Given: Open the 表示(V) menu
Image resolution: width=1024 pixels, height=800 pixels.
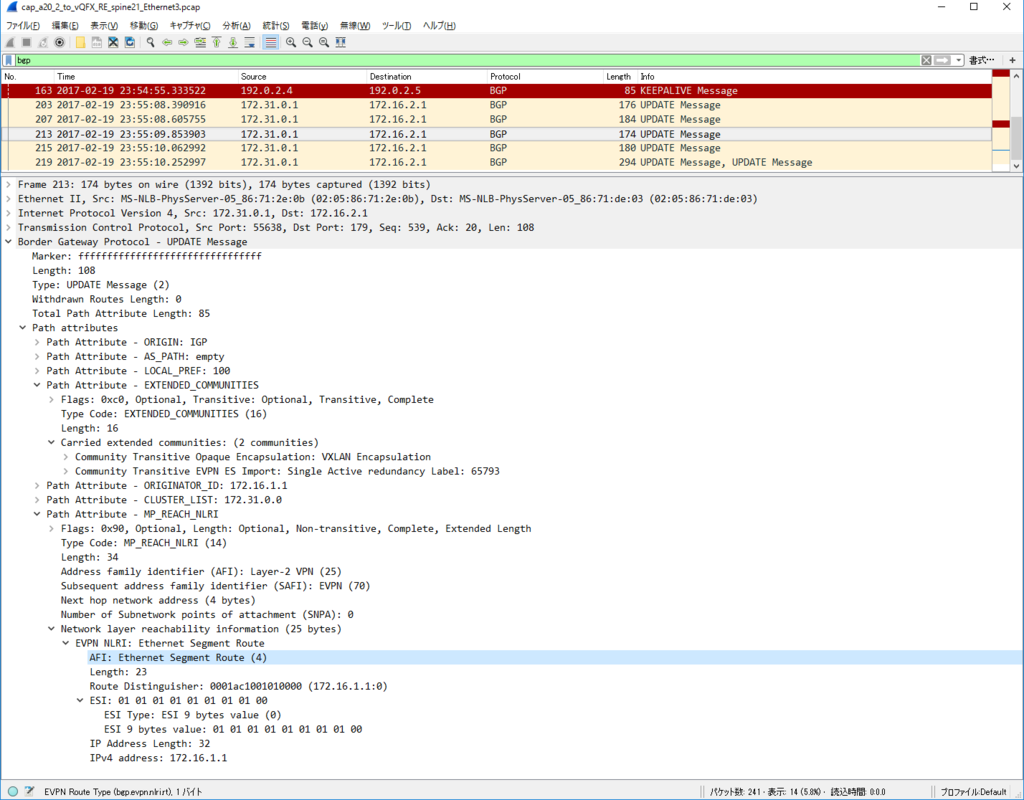Looking at the screenshot, I should [x=104, y=26].
